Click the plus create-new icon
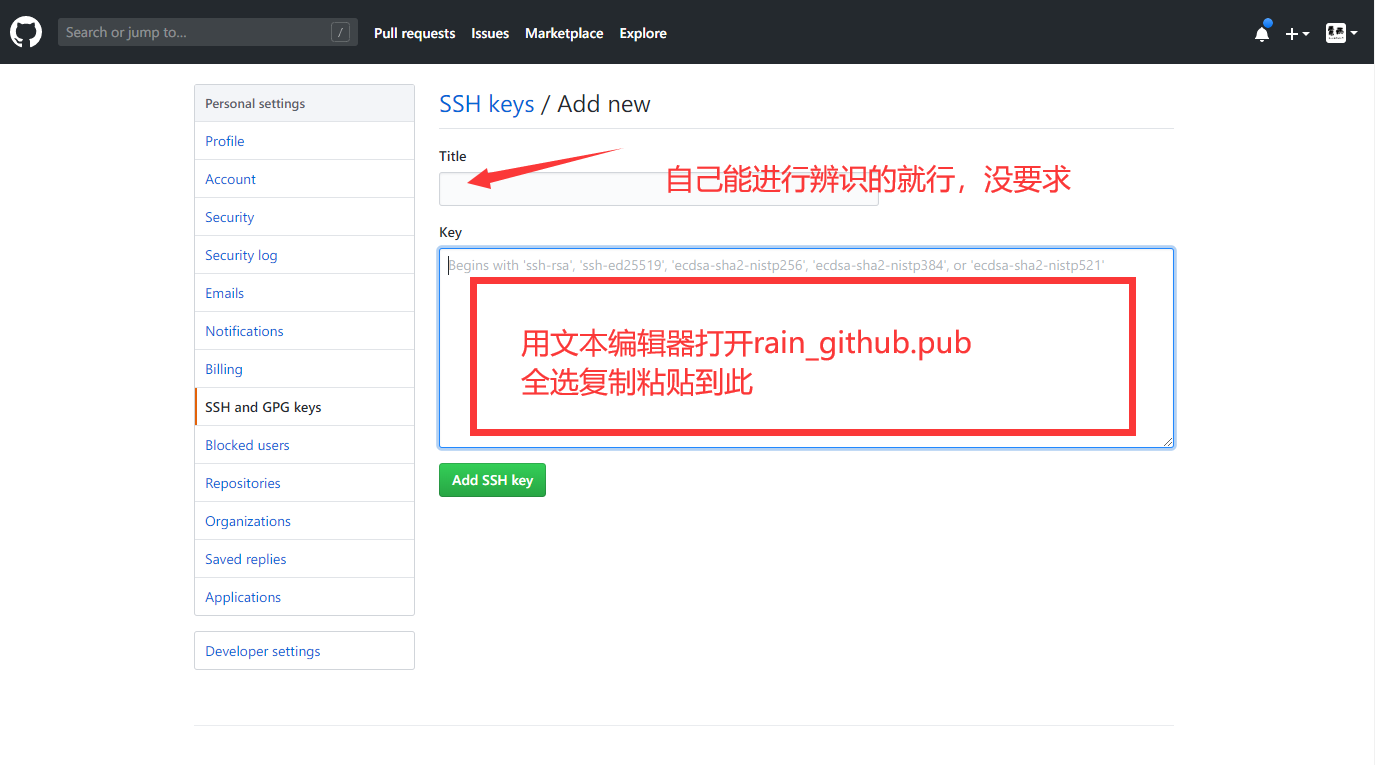The width and height of the screenshot is (1375, 765). 1291,32
